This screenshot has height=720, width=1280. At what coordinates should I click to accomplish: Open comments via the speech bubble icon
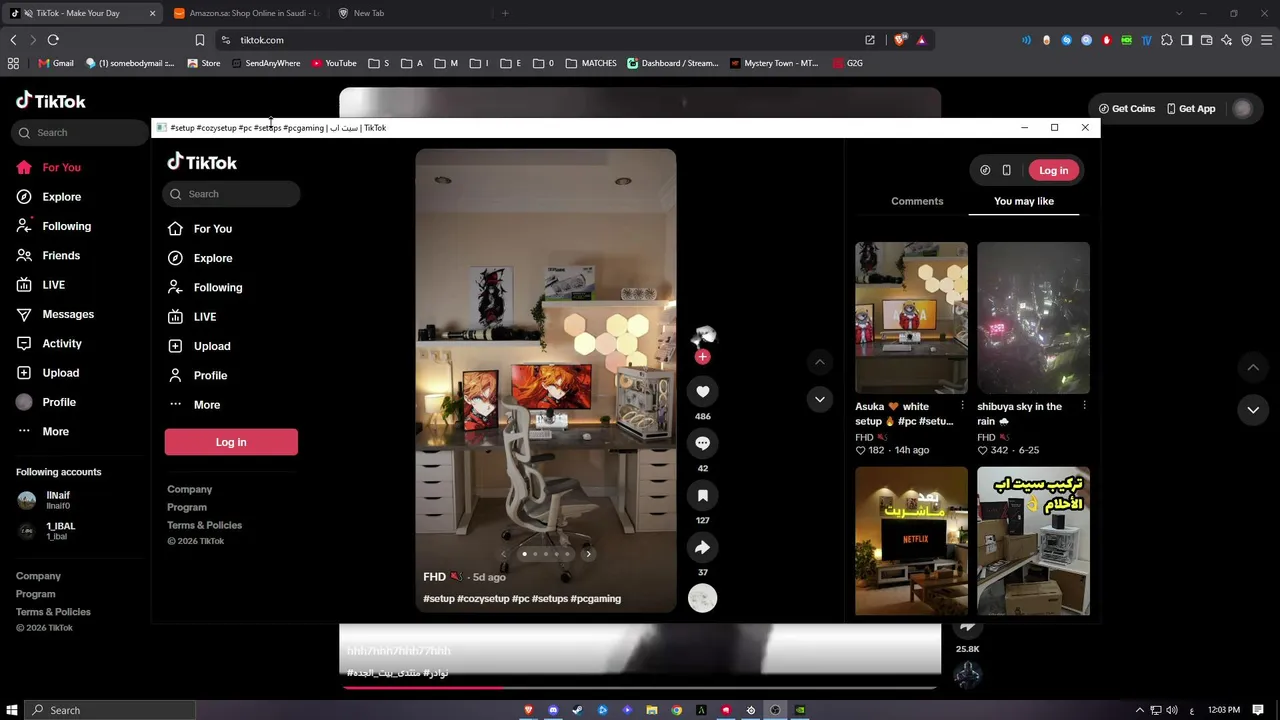(702, 444)
